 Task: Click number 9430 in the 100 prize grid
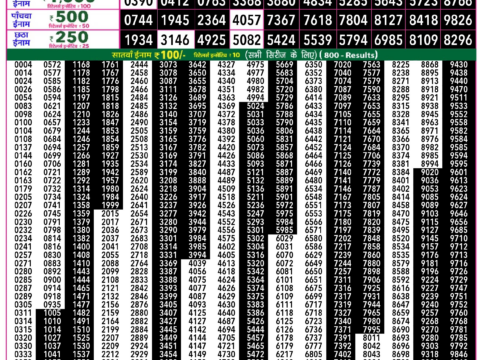(x=459, y=64)
